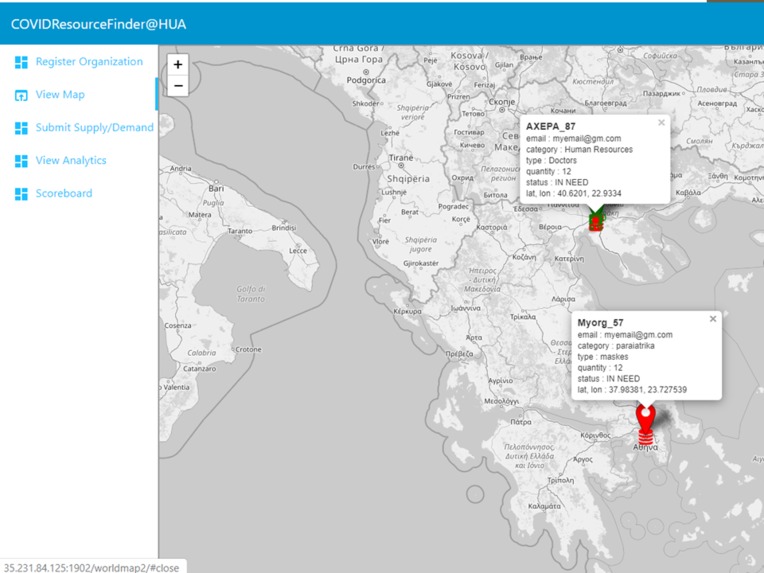The image size is (764, 573).
Task: Click the Podgorica label on the map
Action: tap(366, 80)
